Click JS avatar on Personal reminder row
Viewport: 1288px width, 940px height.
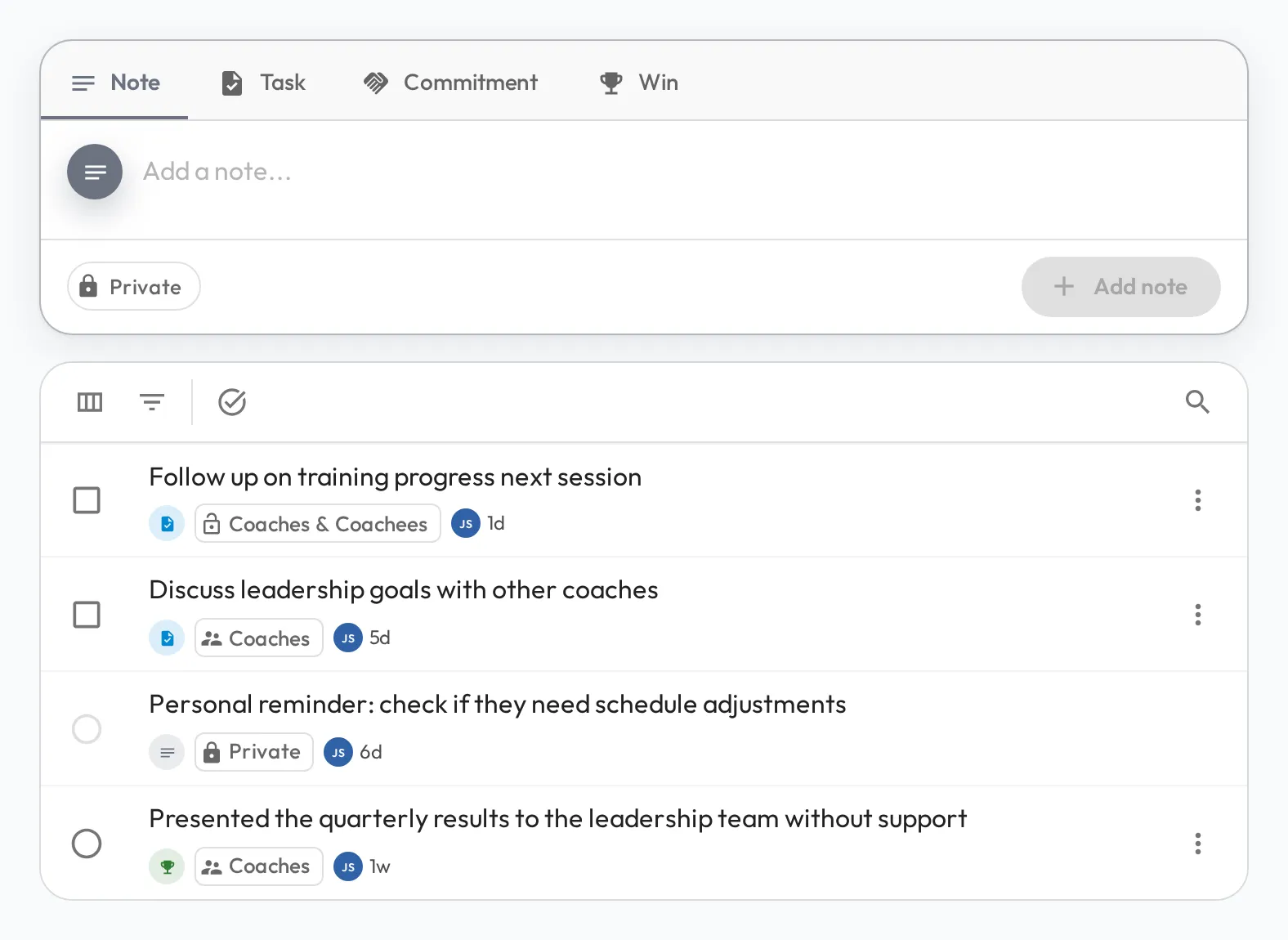click(x=338, y=753)
